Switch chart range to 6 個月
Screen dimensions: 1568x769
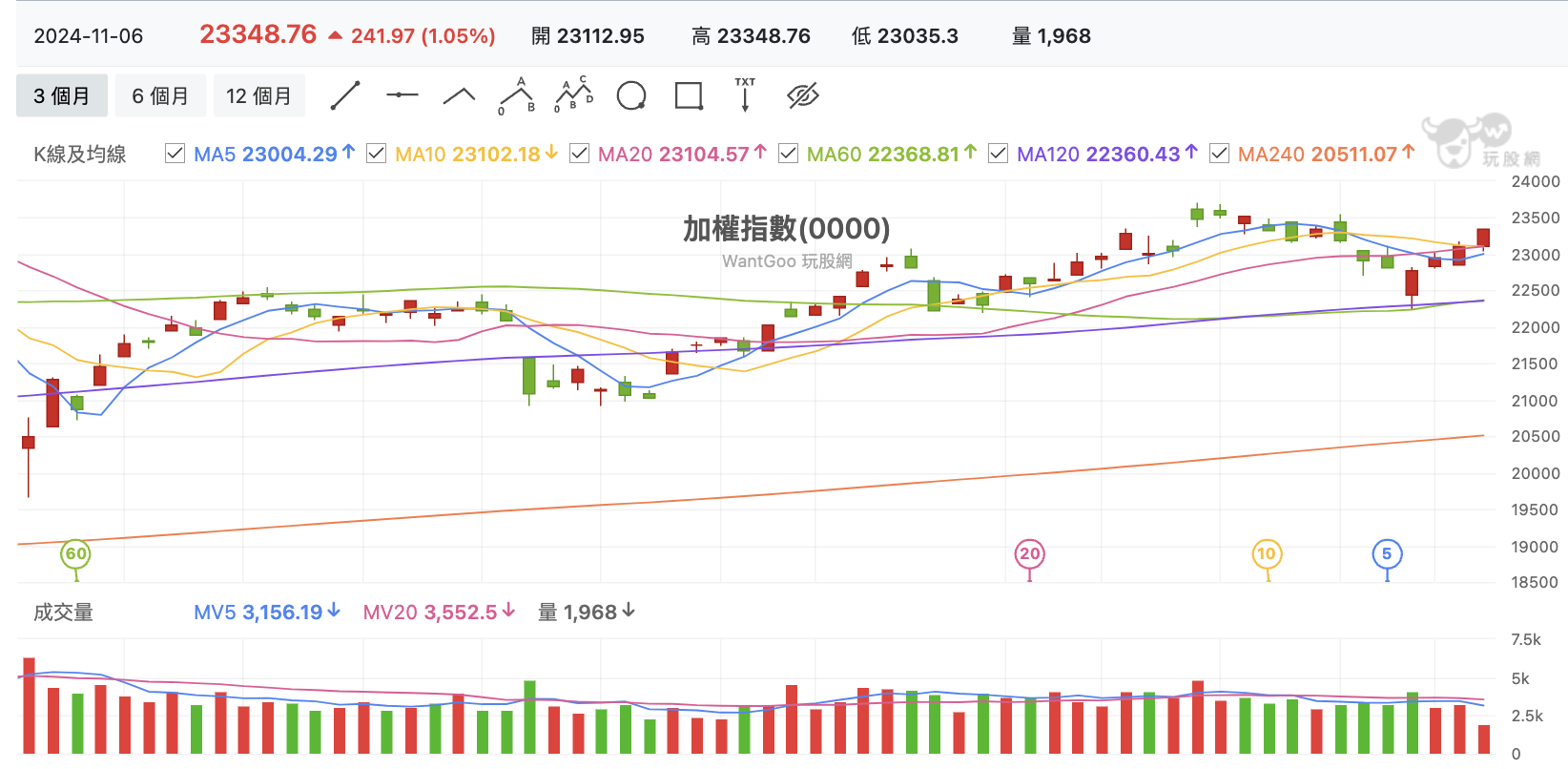(x=160, y=95)
